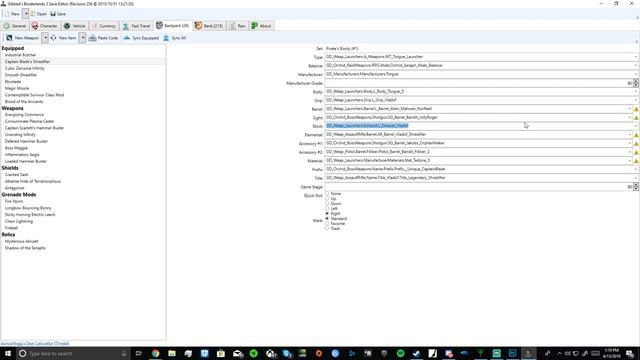Click the Save toolbar button
640x360 pixels.
tap(58, 14)
